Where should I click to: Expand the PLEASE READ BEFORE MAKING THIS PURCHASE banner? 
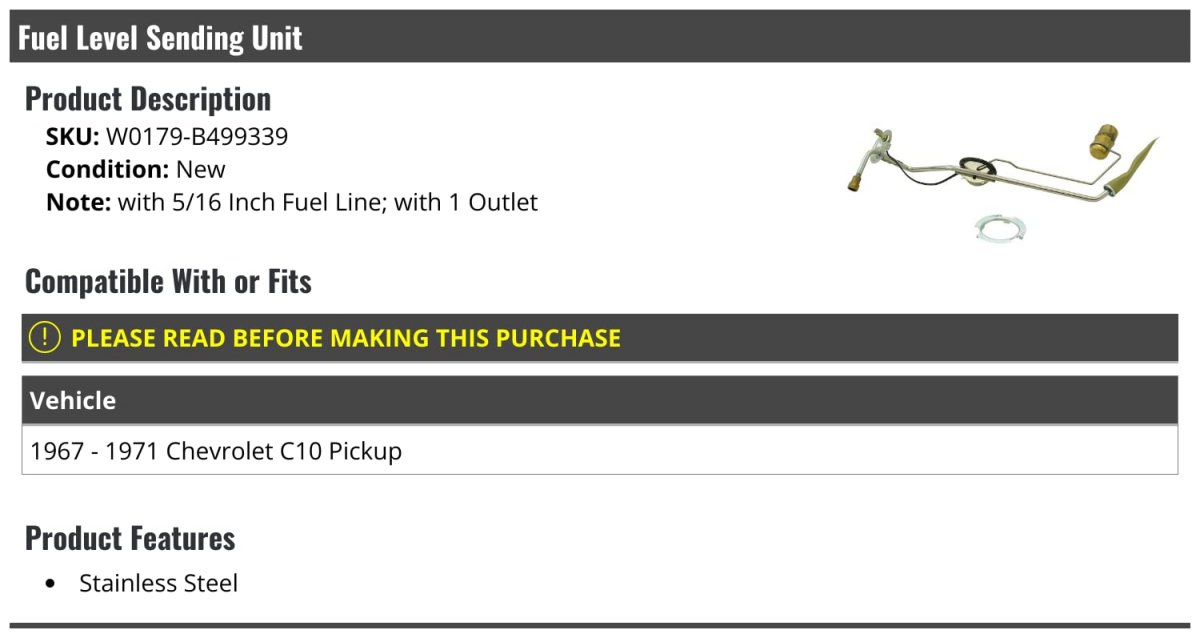[600, 338]
